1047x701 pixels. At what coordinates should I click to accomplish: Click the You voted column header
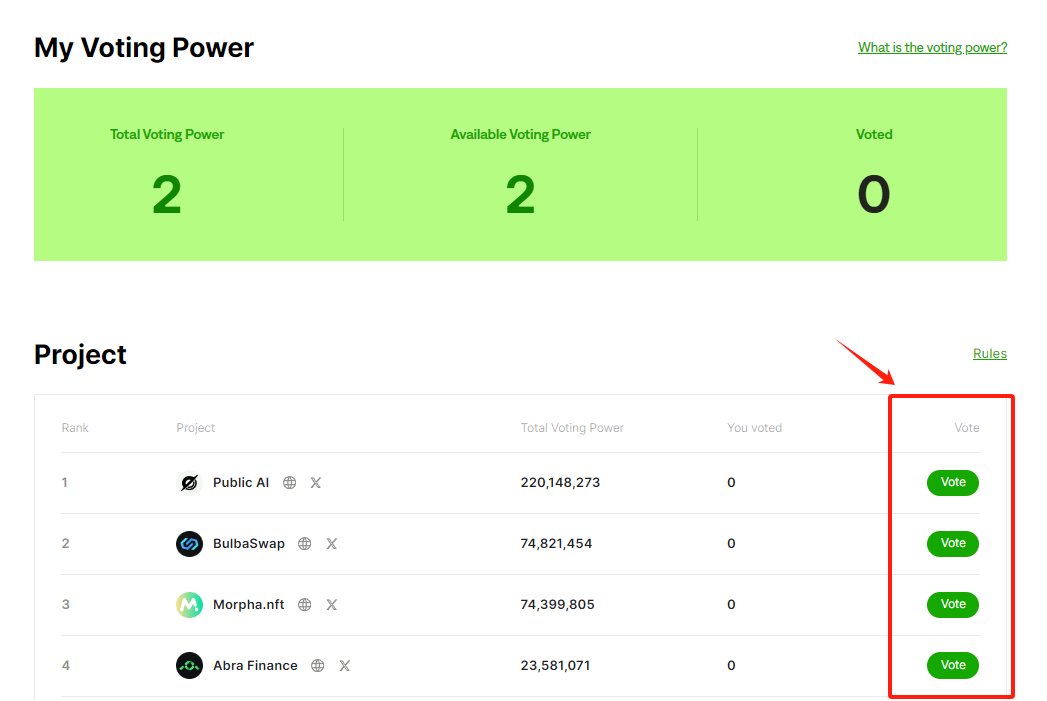pos(755,428)
